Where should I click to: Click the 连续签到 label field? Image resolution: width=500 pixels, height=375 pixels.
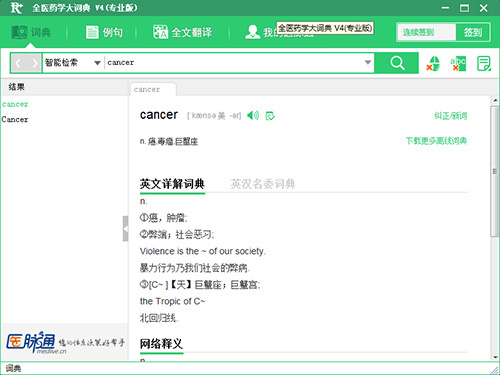(x=426, y=32)
